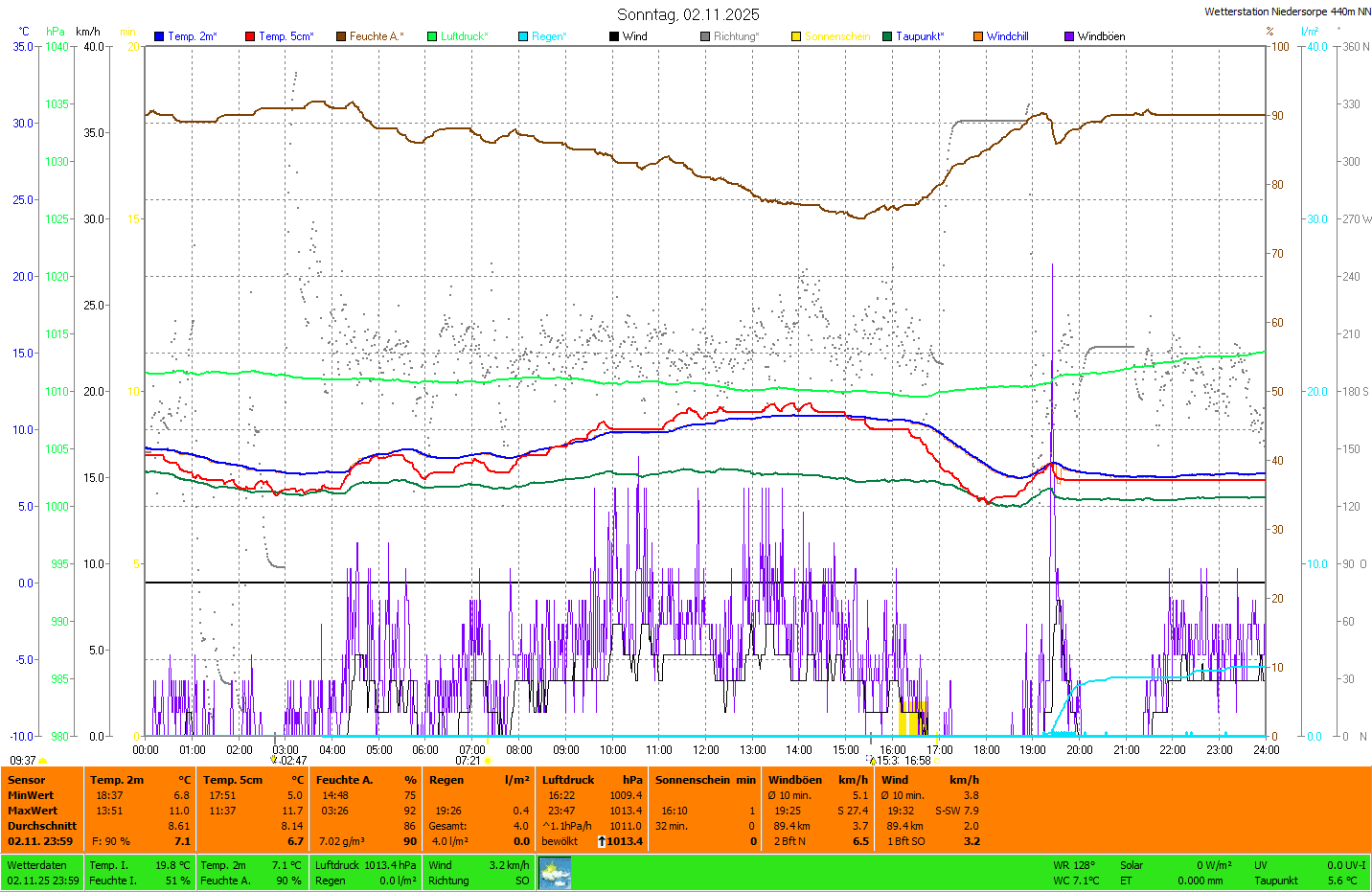Select the Windchill legend entry
This screenshot has height=892, width=1372.
click(1007, 36)
